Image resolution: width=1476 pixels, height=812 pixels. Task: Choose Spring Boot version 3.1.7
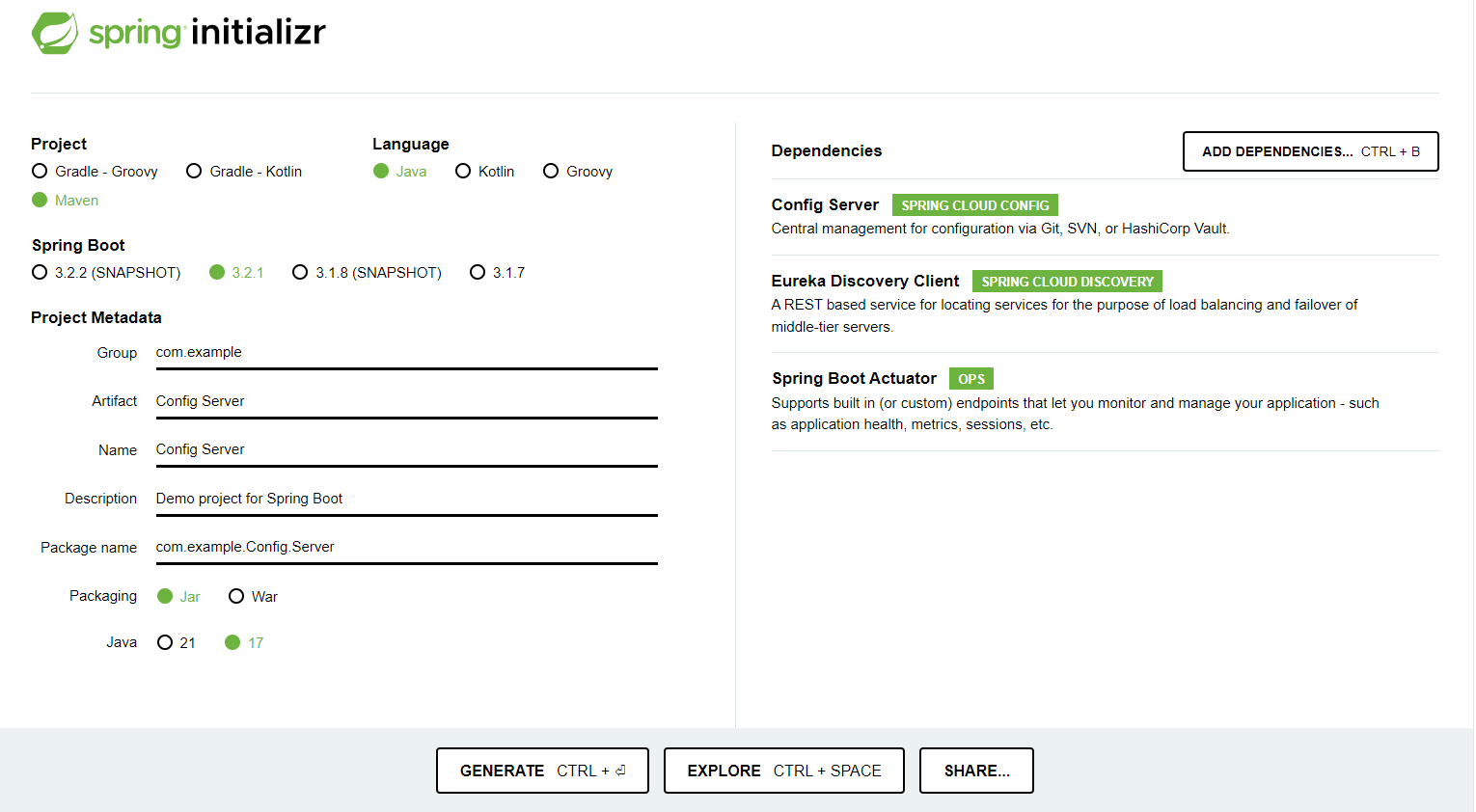[x=478, y=273]
